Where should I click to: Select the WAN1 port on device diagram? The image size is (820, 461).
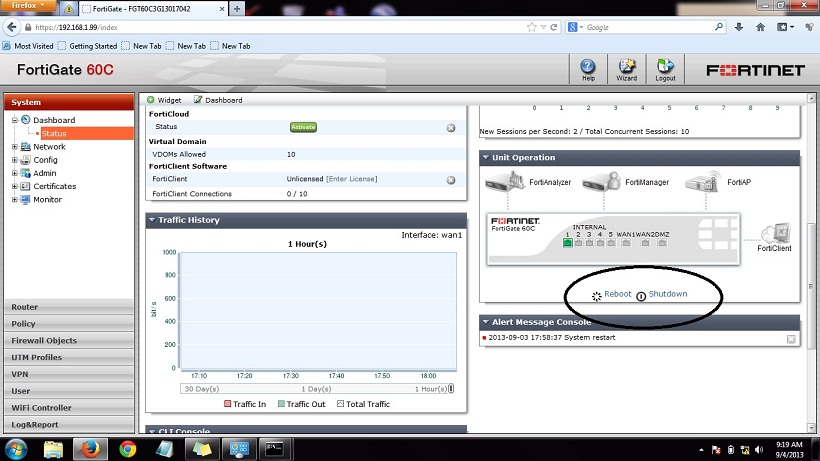[626, 243]
